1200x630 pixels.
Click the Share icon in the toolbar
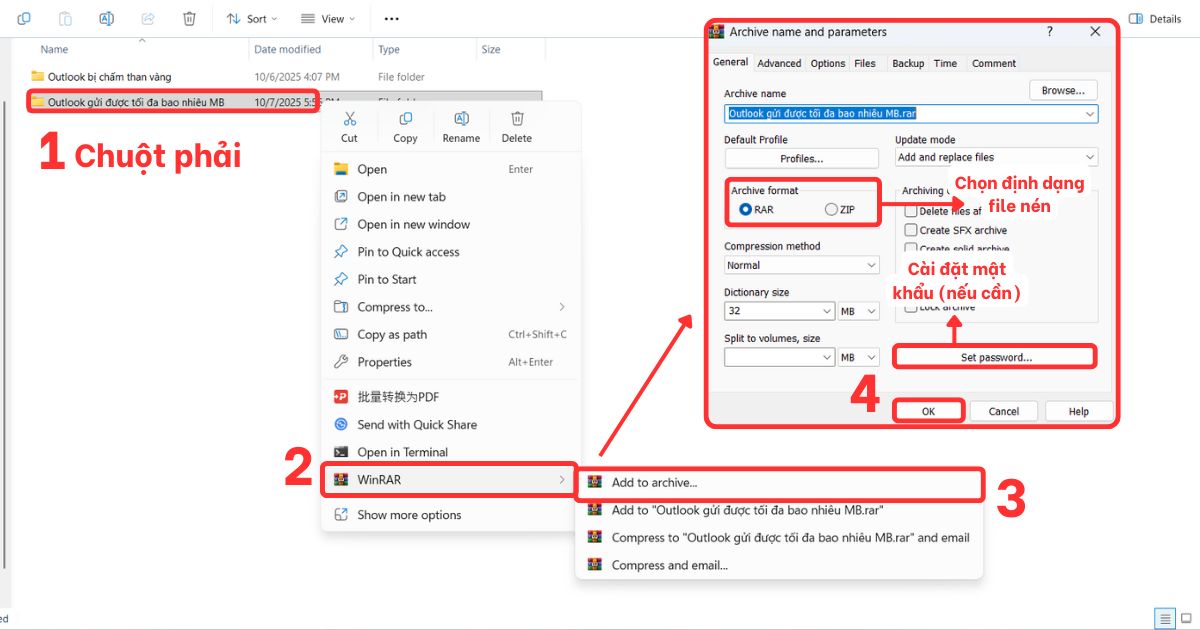click(x=148, y=18)
